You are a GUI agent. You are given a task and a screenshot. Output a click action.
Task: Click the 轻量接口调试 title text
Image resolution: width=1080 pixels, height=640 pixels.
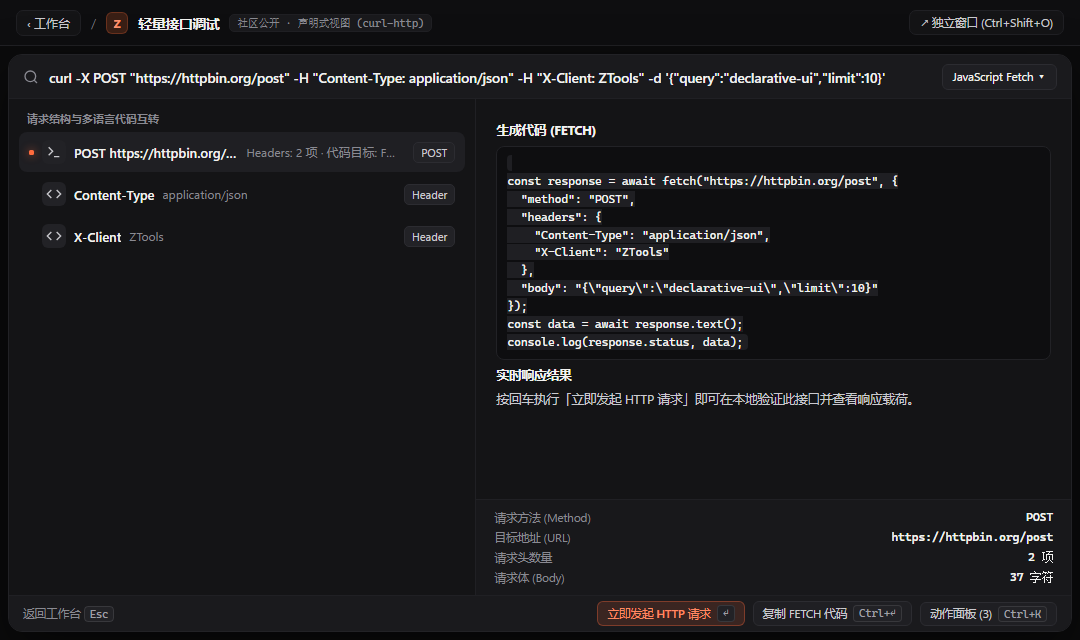click(x=178, y=24)
